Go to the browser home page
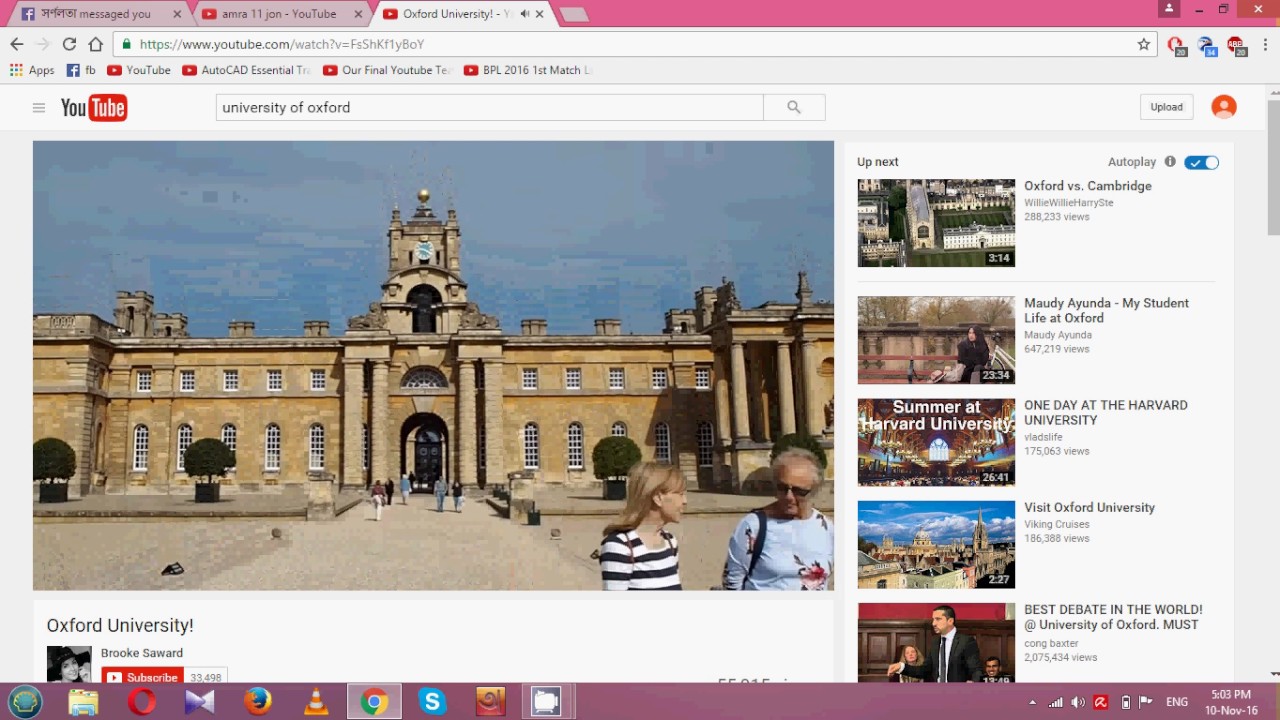 click(96, 44)
